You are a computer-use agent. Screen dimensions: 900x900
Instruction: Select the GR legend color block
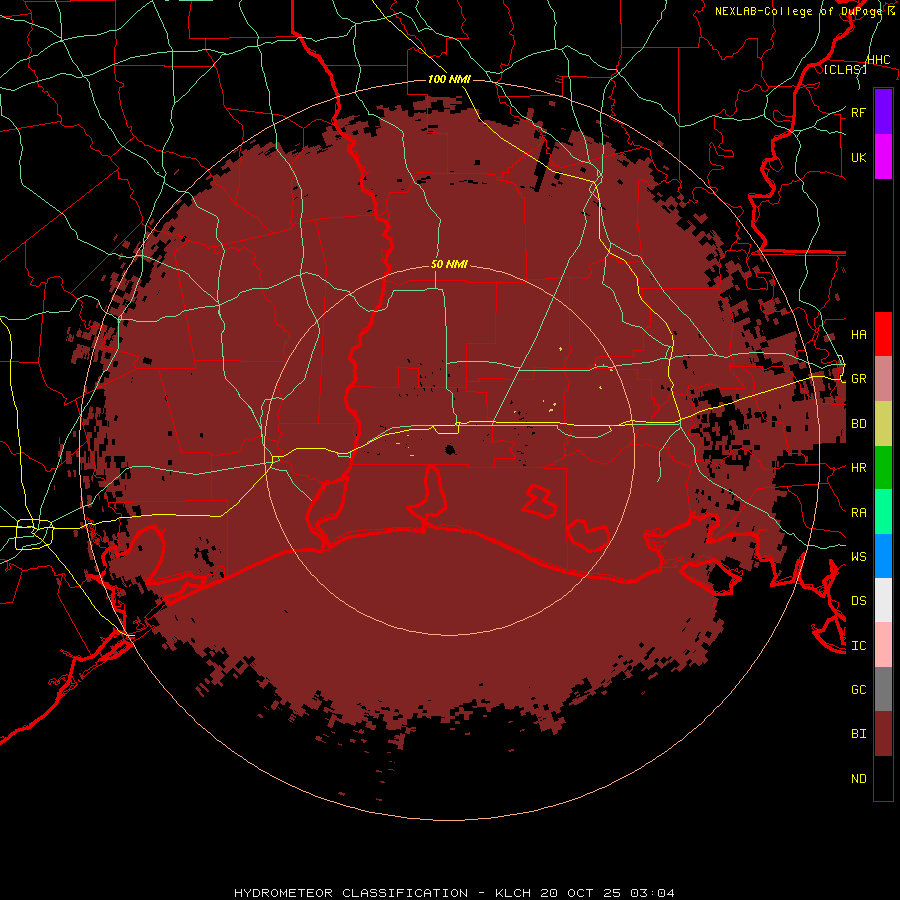click(x=883, y=379)
